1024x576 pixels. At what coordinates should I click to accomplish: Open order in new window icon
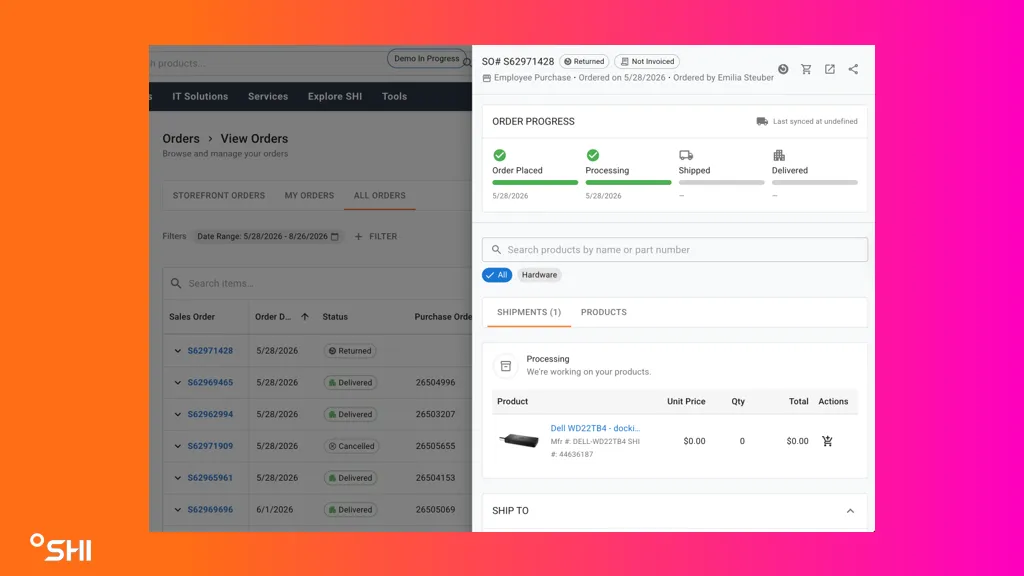tap(829, 69)
